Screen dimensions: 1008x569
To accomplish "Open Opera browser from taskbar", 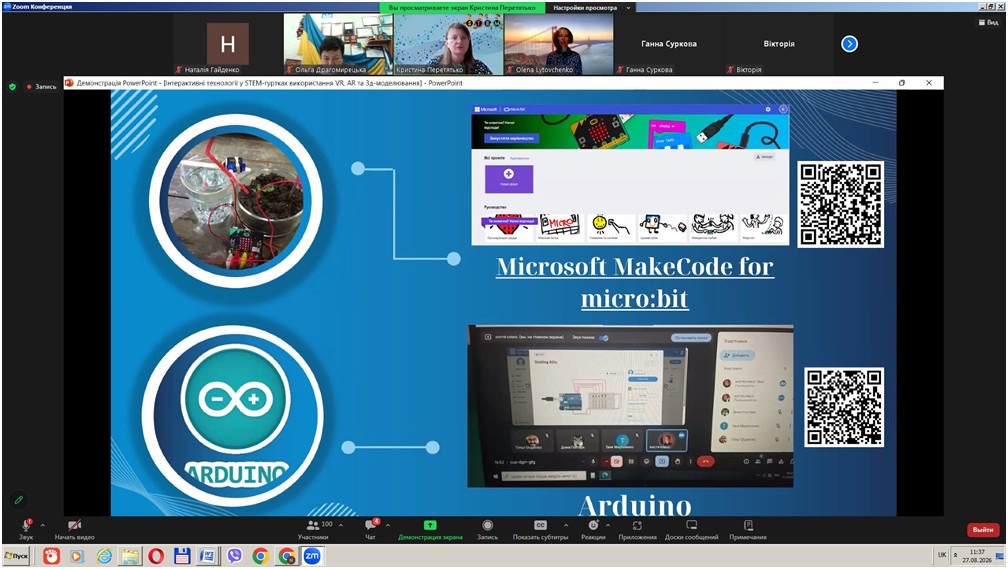I will [x=156, y=555].
